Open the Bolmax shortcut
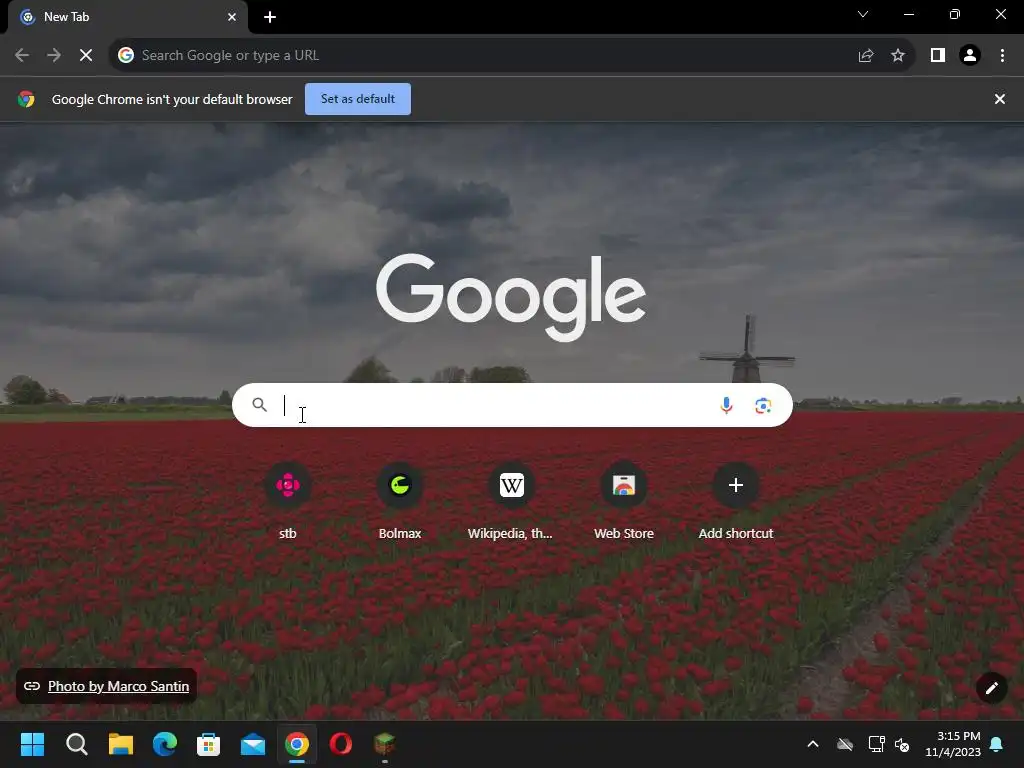 400,502
